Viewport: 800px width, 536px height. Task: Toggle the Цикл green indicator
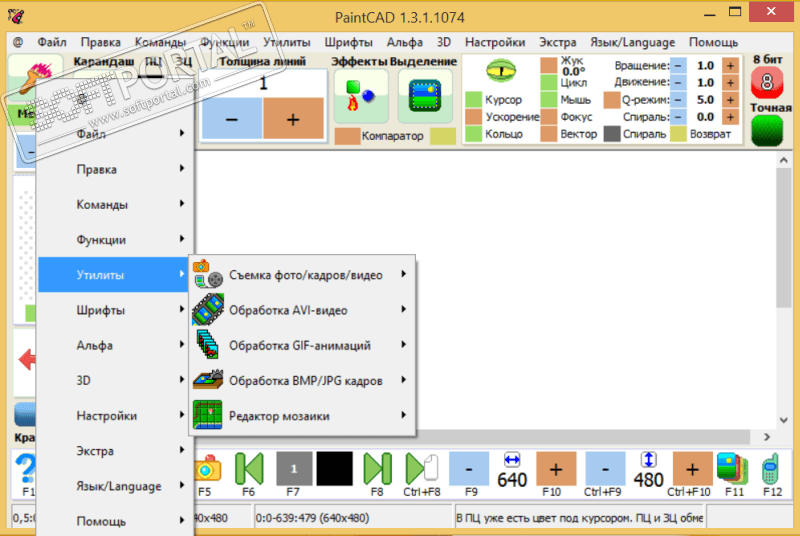(x=549, y=83)
